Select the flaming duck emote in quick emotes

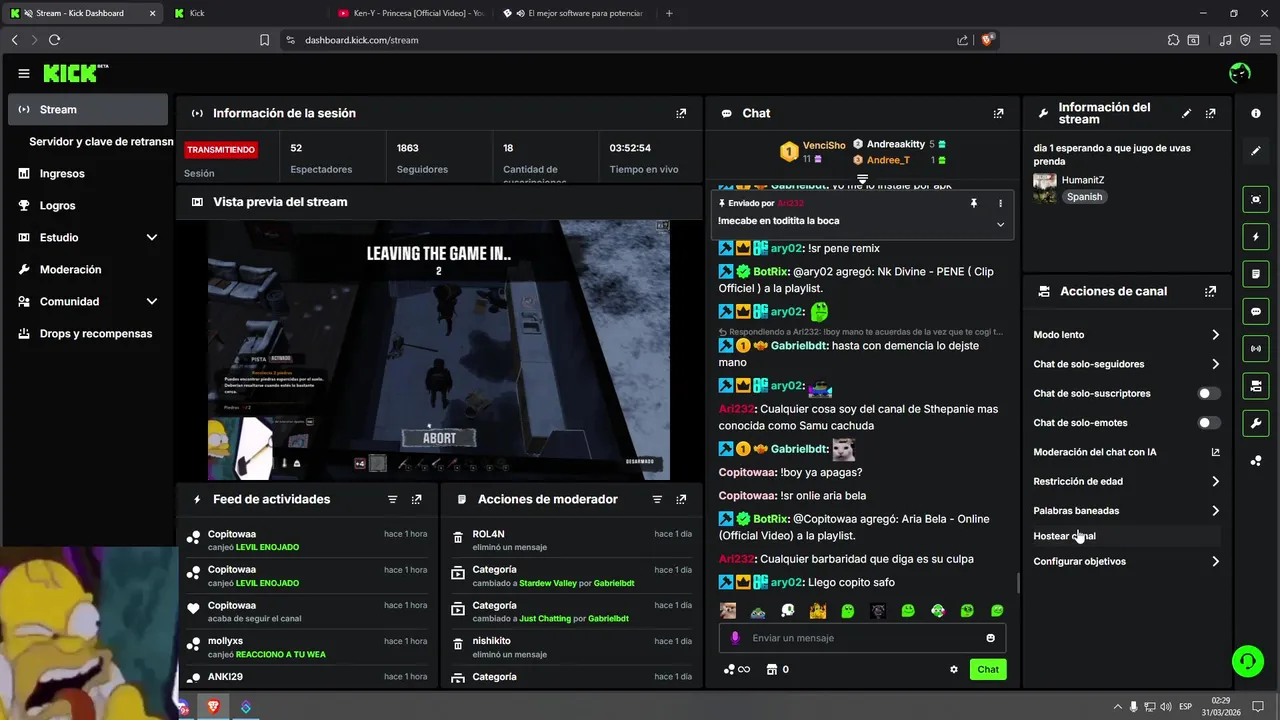pos(818,611)
